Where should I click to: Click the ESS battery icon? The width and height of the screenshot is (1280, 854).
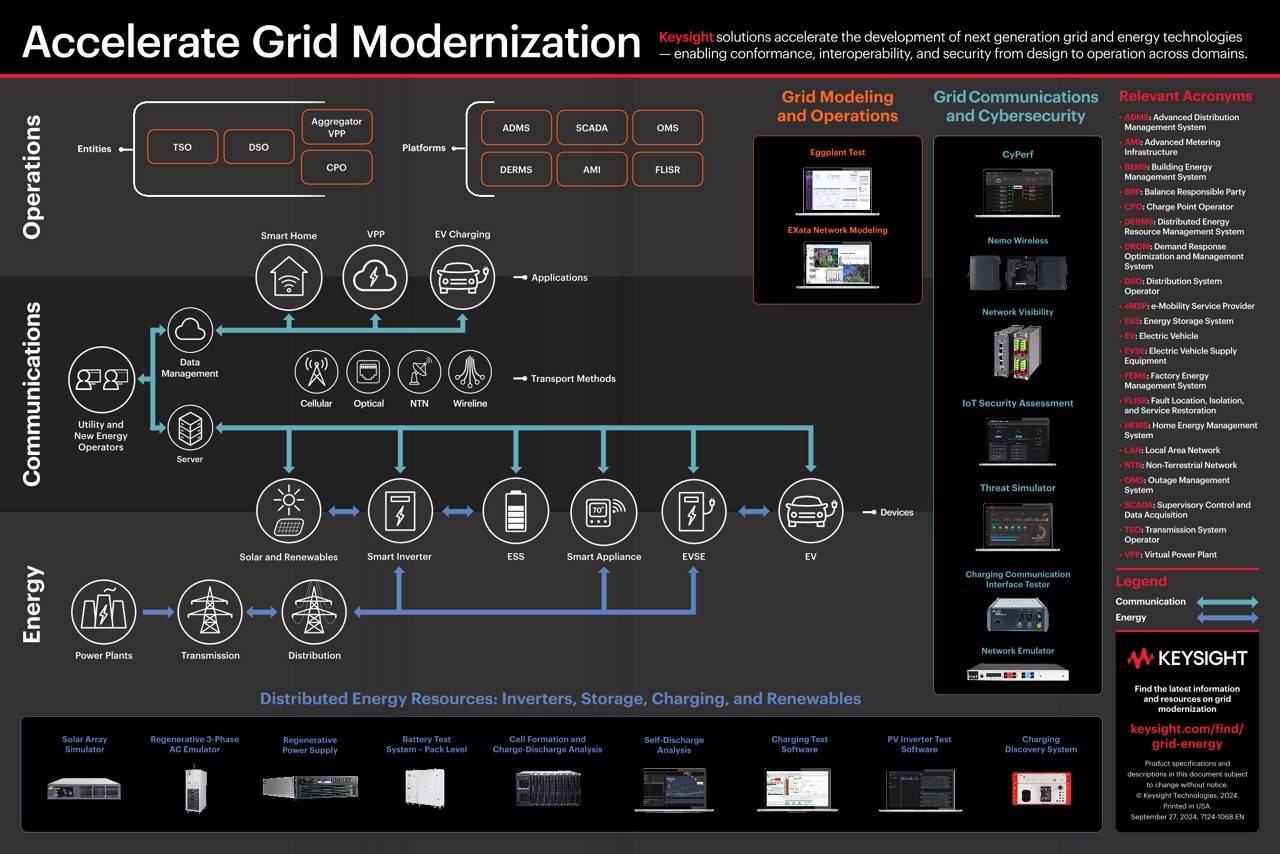[x=515, y=510]
